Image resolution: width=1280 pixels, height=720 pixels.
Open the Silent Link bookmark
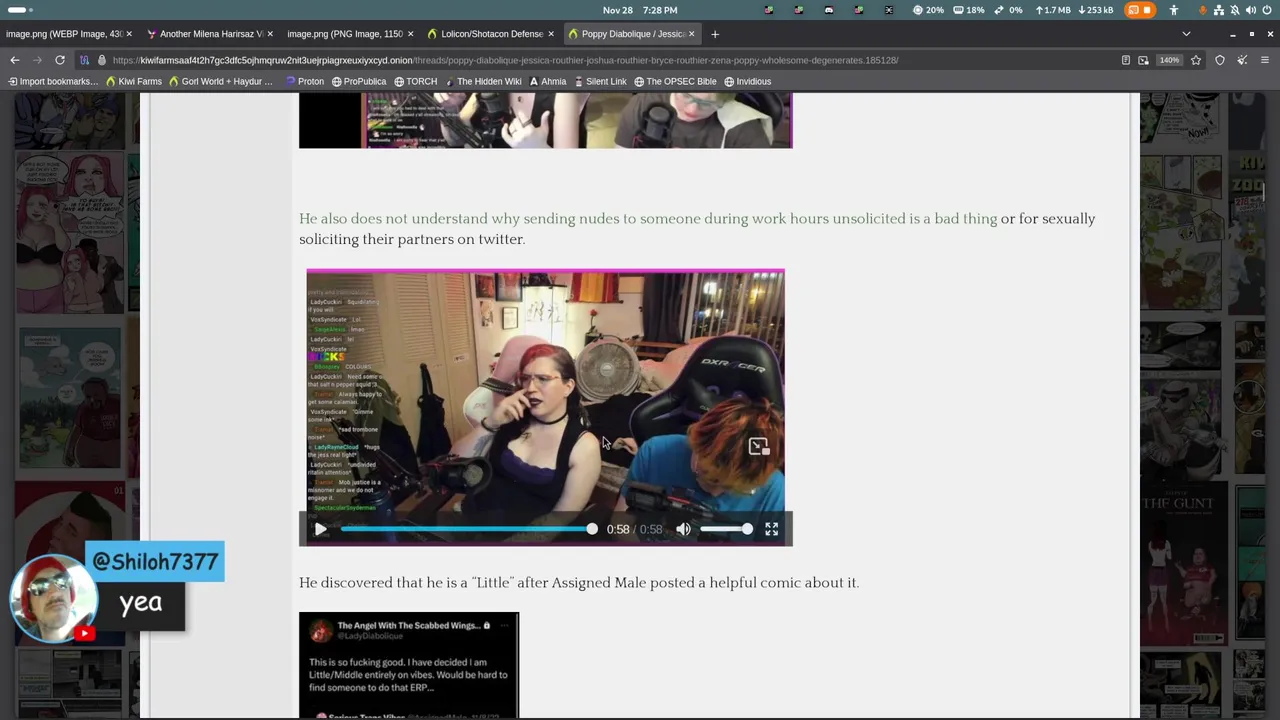tap(600, 82)
